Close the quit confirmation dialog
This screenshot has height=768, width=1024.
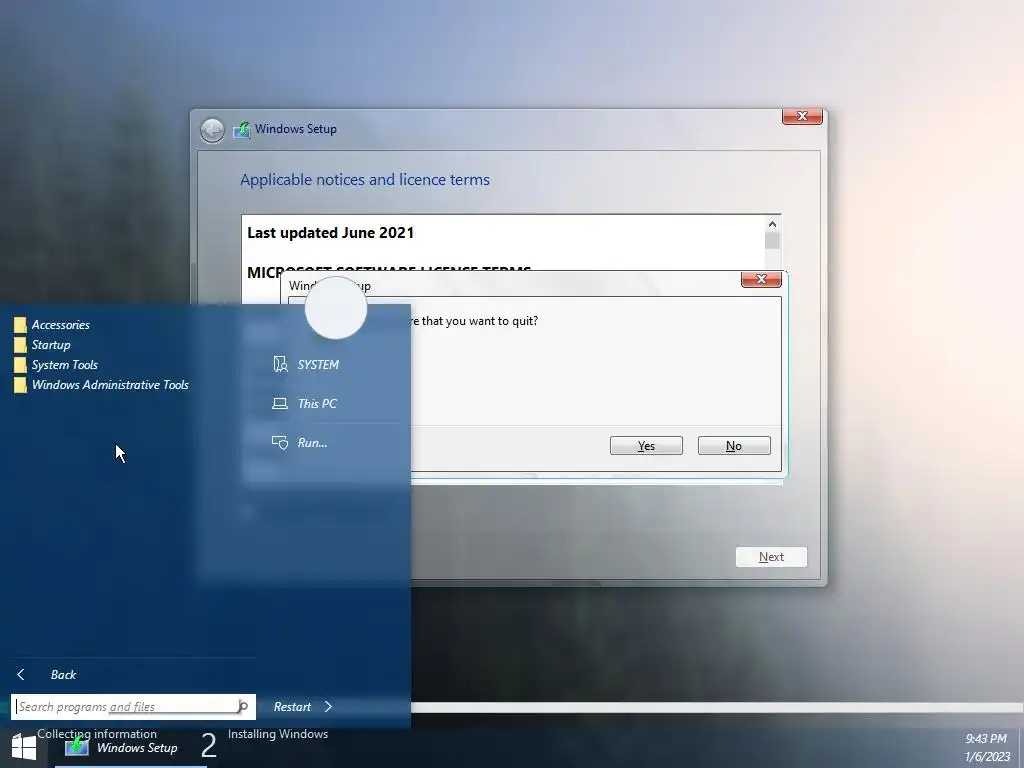tap(761, 280)
